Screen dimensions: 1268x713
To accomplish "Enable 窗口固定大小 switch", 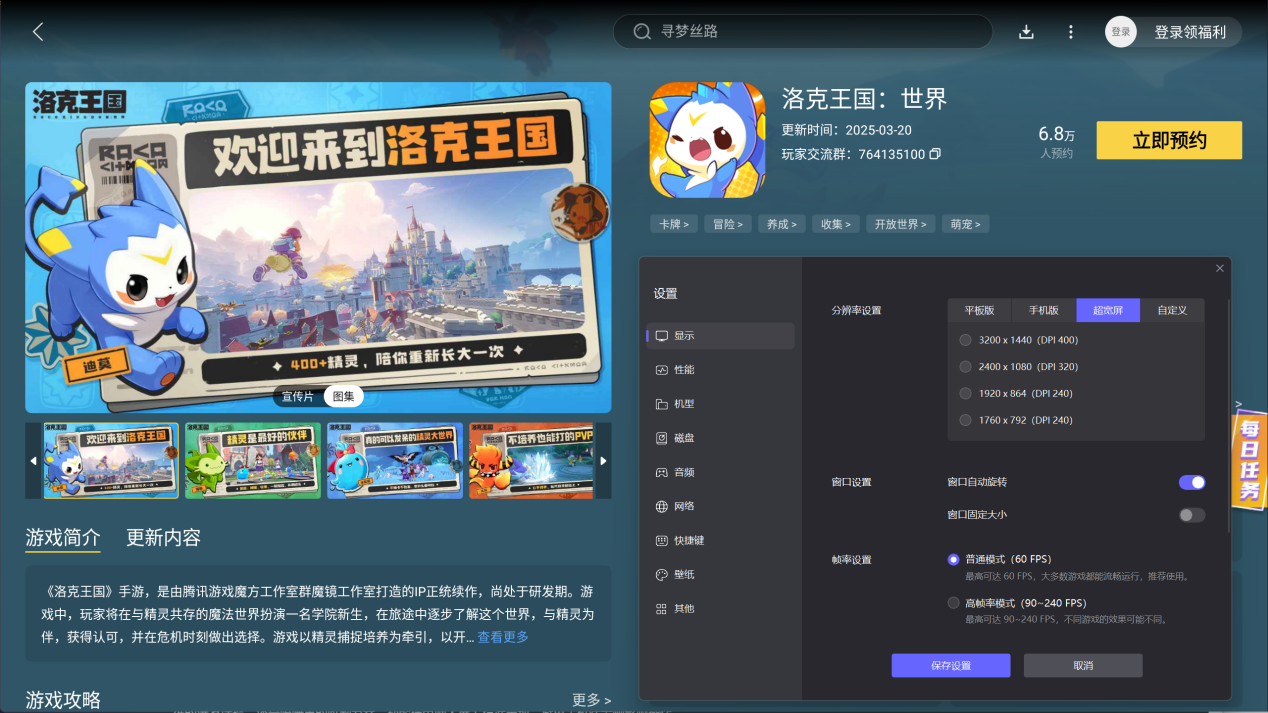I will click(x=1191, y=515).
